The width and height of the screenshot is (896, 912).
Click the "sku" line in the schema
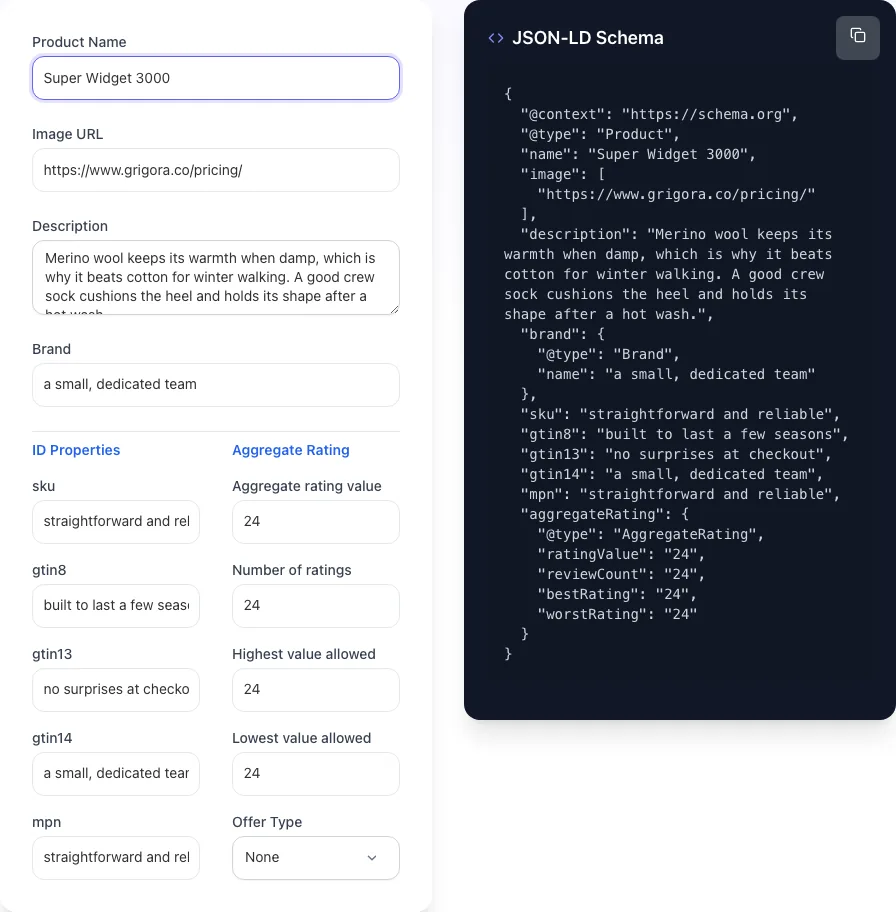tap(680, 414)
